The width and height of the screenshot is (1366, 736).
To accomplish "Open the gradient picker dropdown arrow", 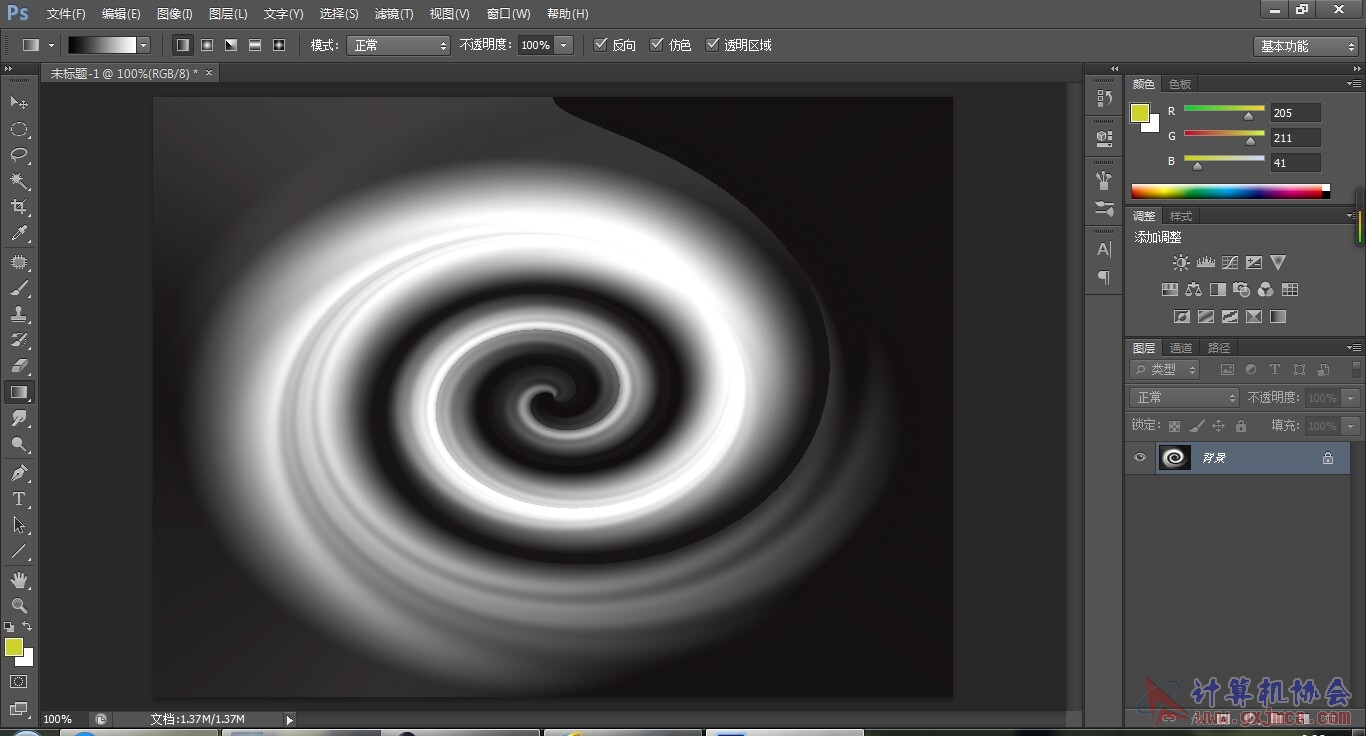I will [144, 45].
